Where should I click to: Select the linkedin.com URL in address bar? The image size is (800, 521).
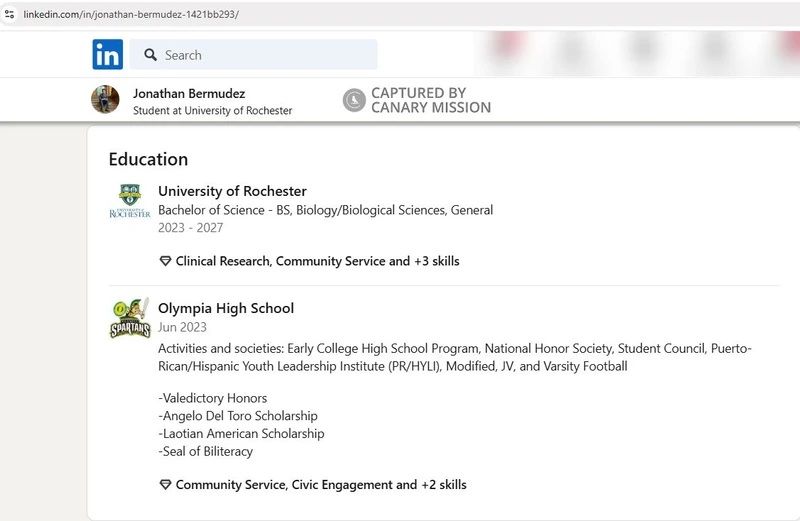tap(131, 14)
